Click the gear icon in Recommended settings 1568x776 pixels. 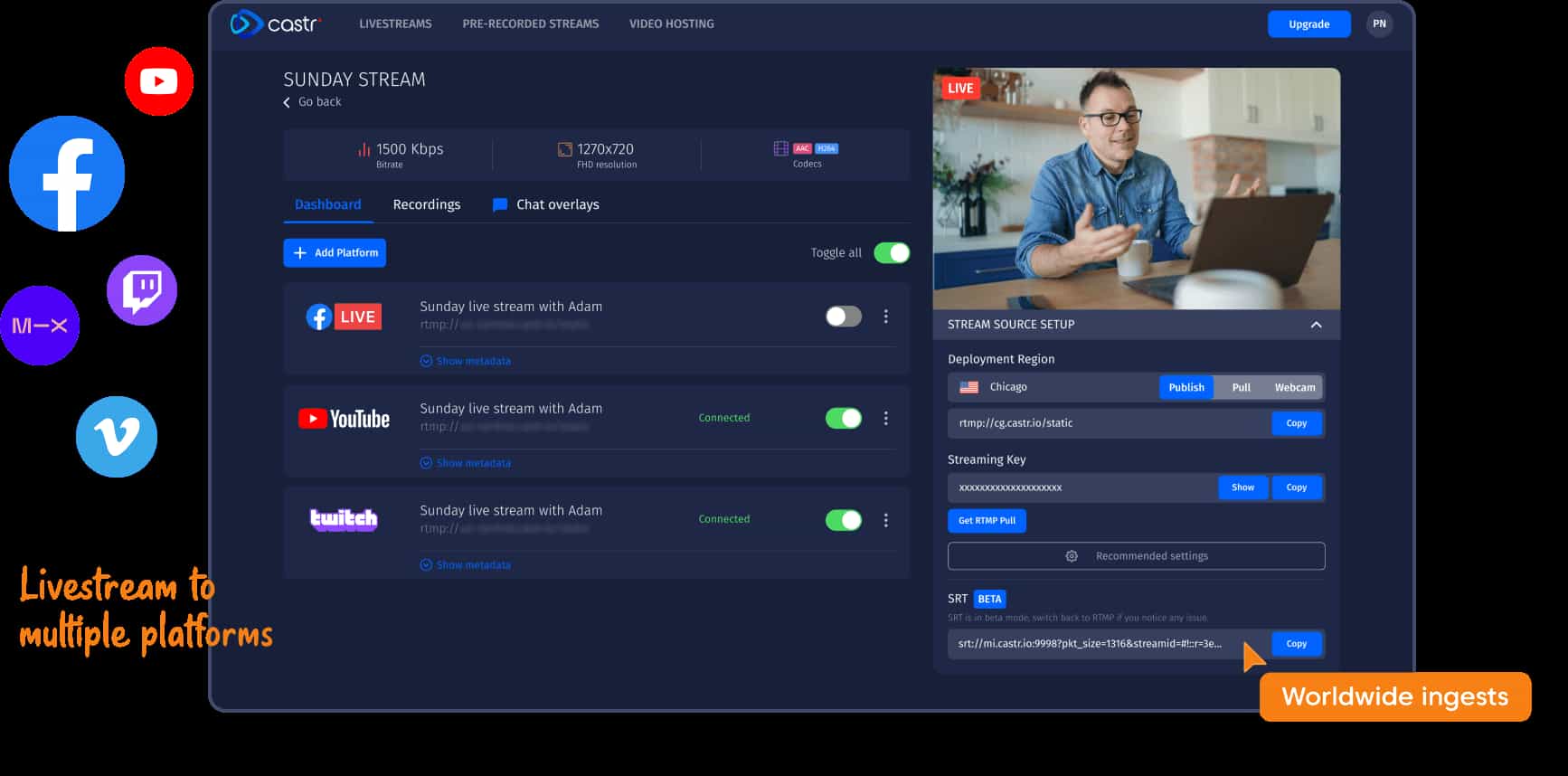coord(1072,556)
